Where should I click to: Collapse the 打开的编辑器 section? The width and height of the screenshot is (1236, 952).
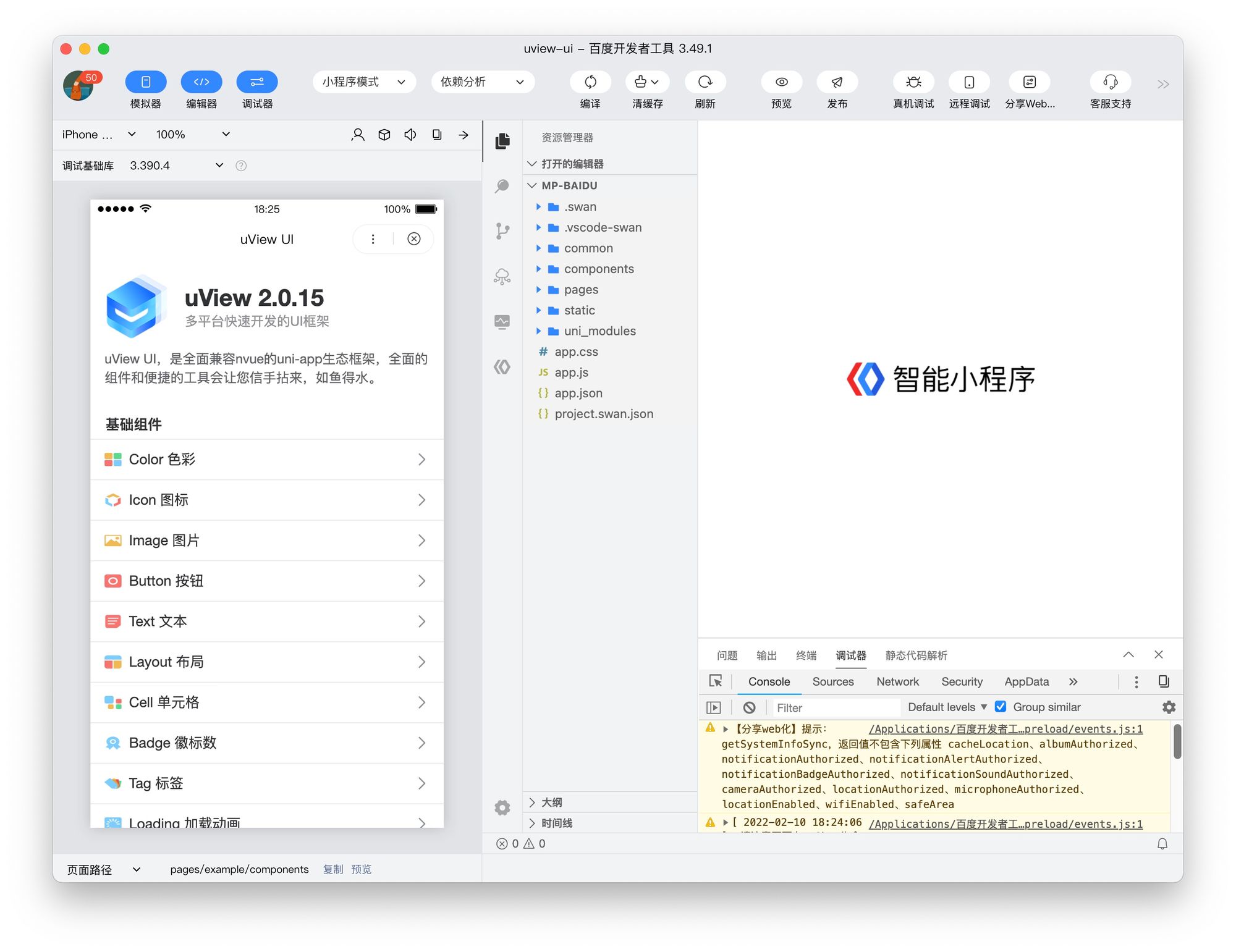(610, 164)
